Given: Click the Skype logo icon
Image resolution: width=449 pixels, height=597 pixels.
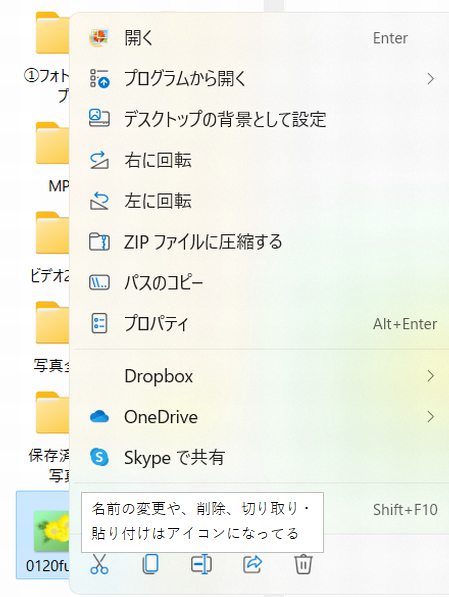Looking at the screenshot, I should [x=99, y=457].
